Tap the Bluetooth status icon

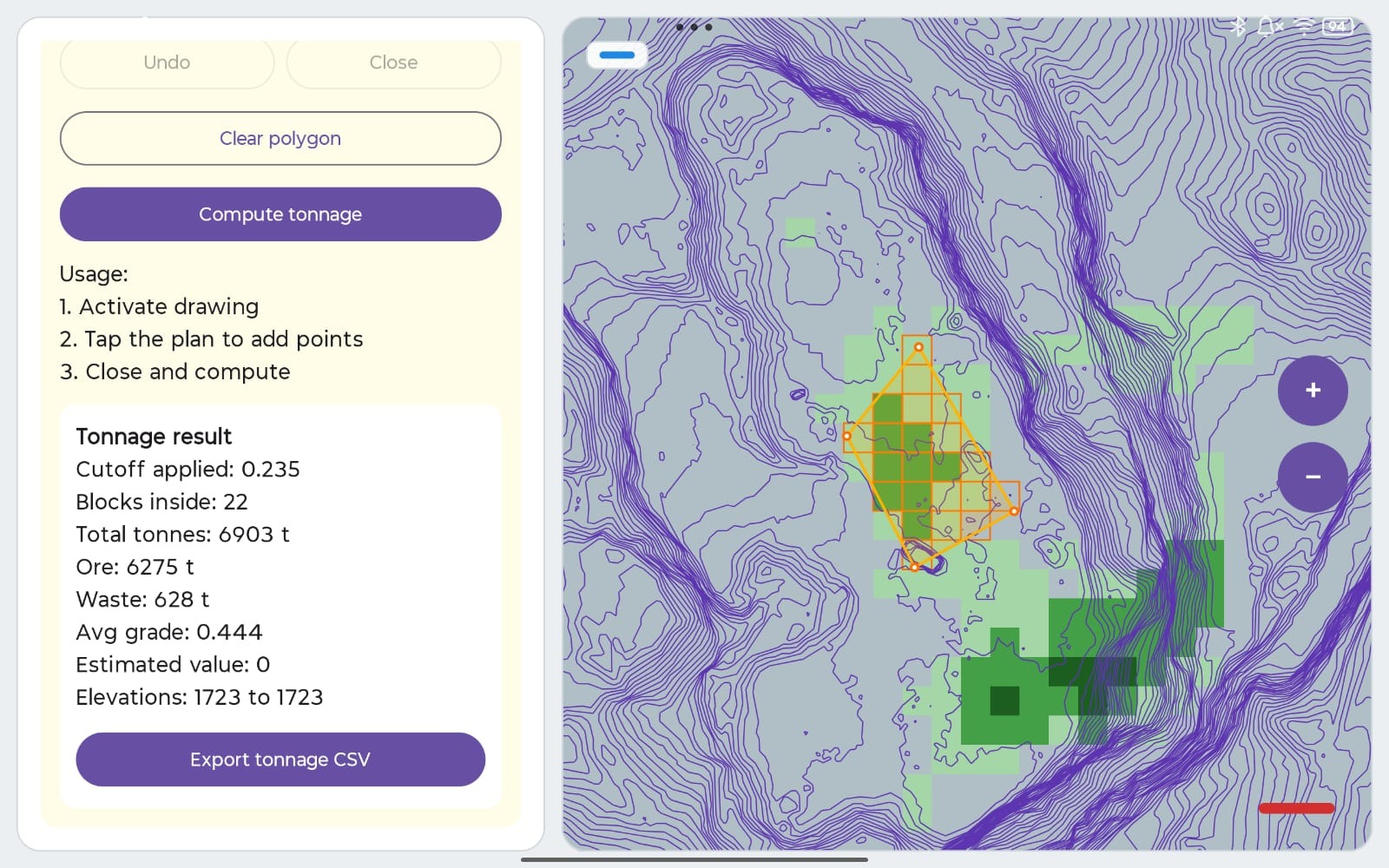(1239, 27)
